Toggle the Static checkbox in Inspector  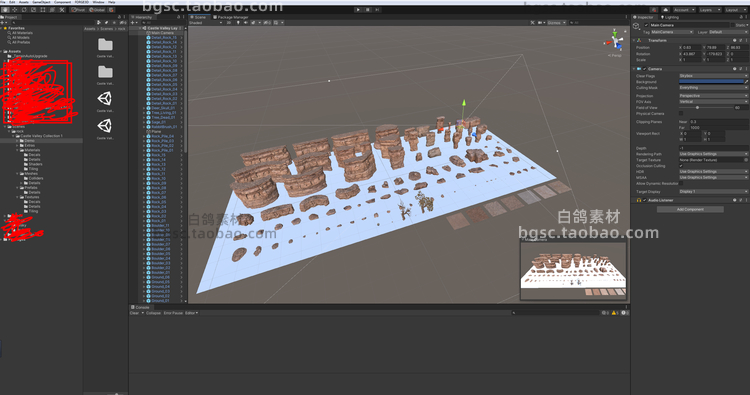point(733,25)
